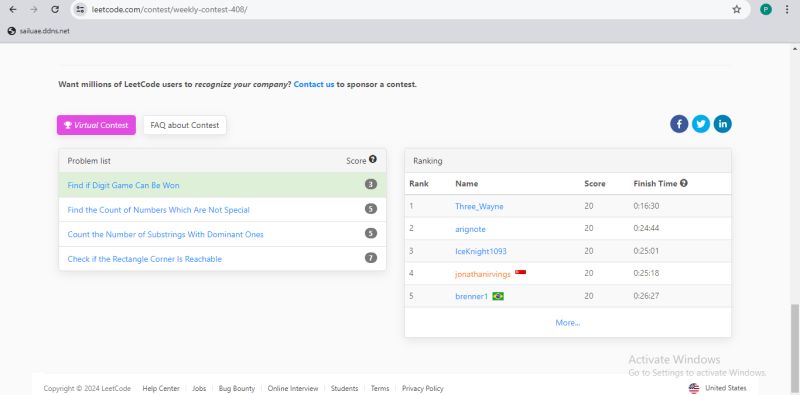
Task: Open FAQ about Contest
Action: [x=185, y=125]
